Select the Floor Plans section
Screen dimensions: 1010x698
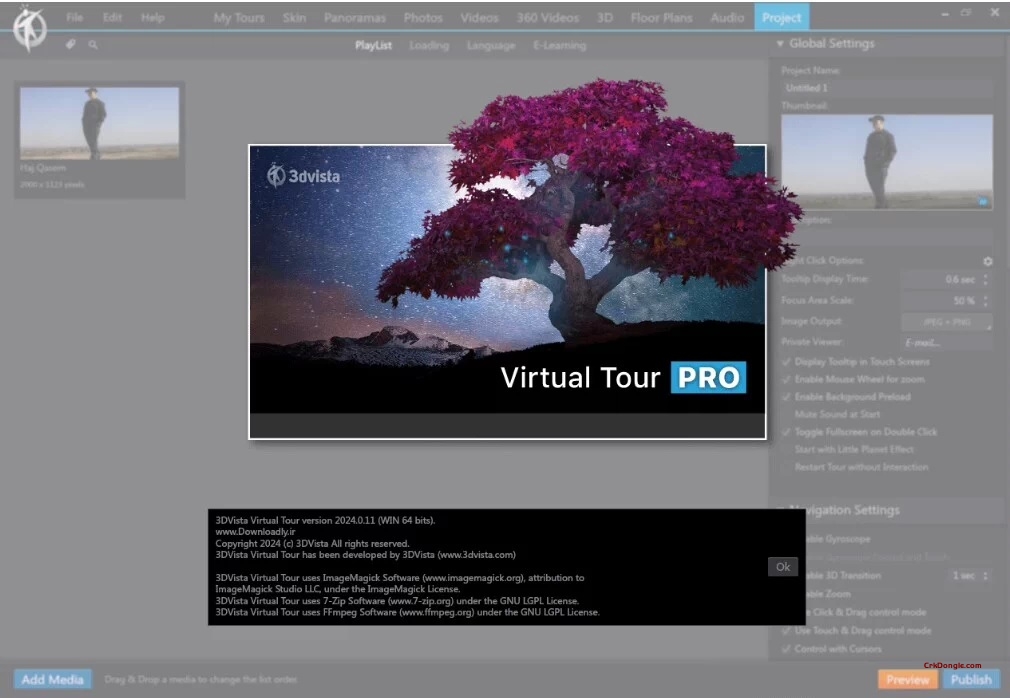tap(660, 17)
